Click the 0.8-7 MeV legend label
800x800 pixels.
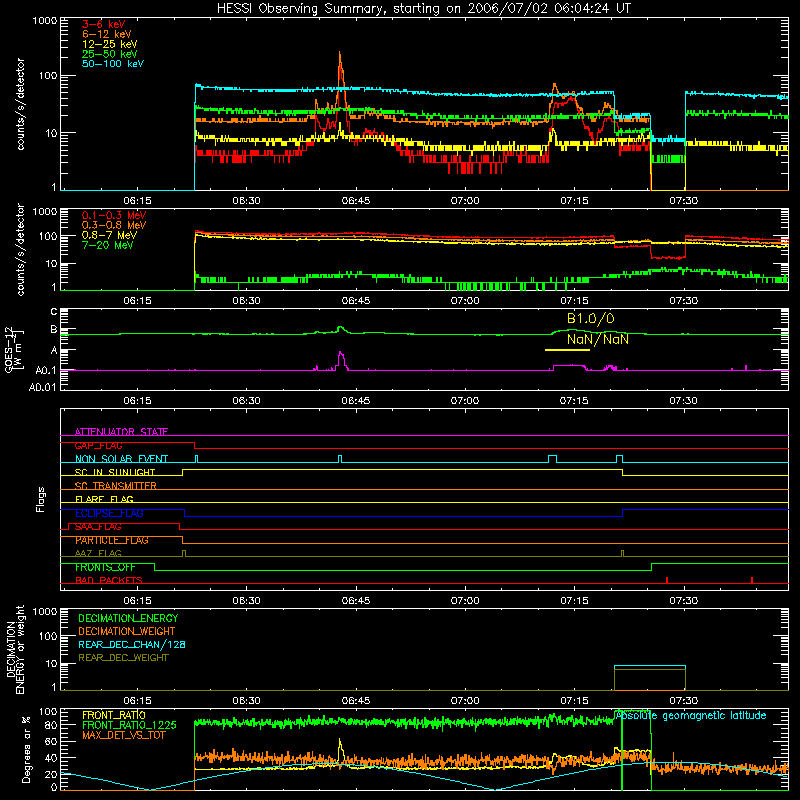click(x=109, y=235)
